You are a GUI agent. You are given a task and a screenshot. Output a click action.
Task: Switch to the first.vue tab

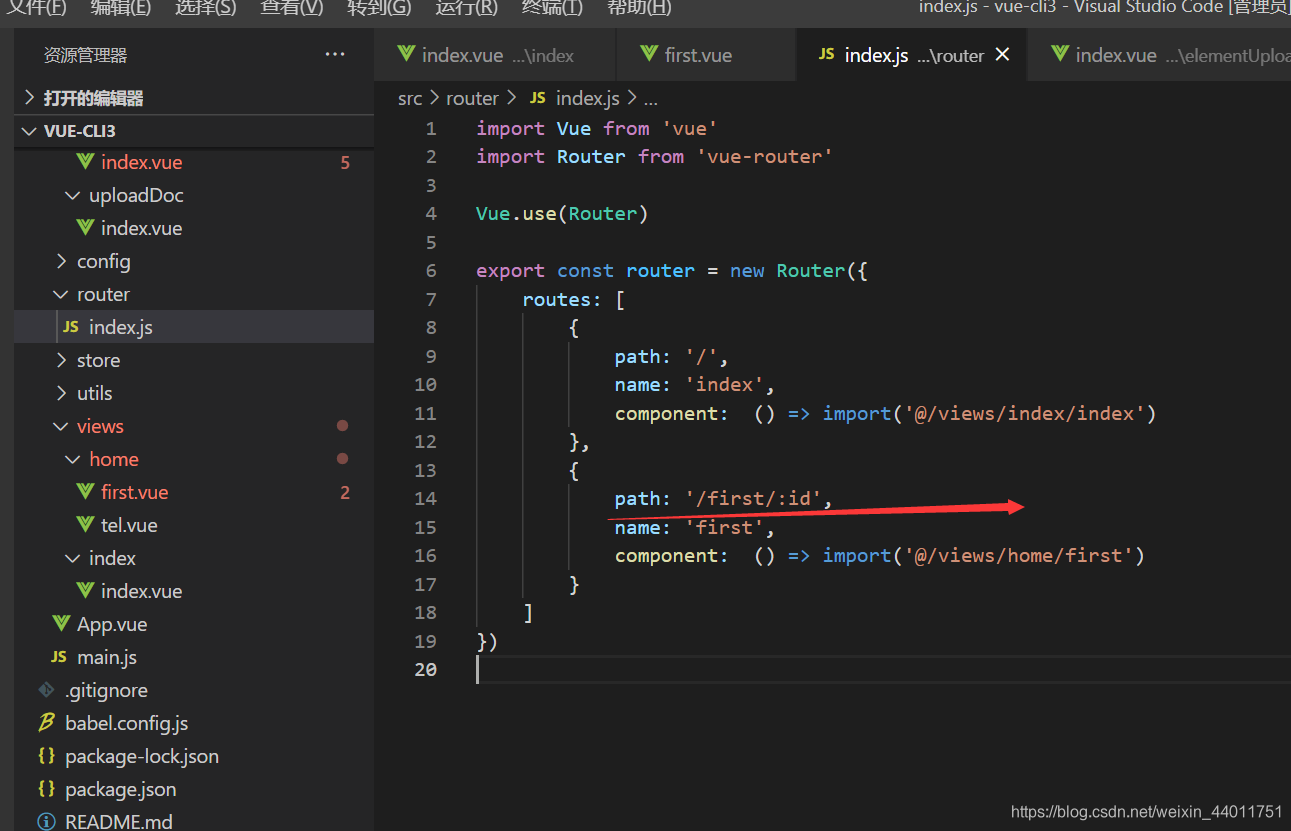(706, 55)
